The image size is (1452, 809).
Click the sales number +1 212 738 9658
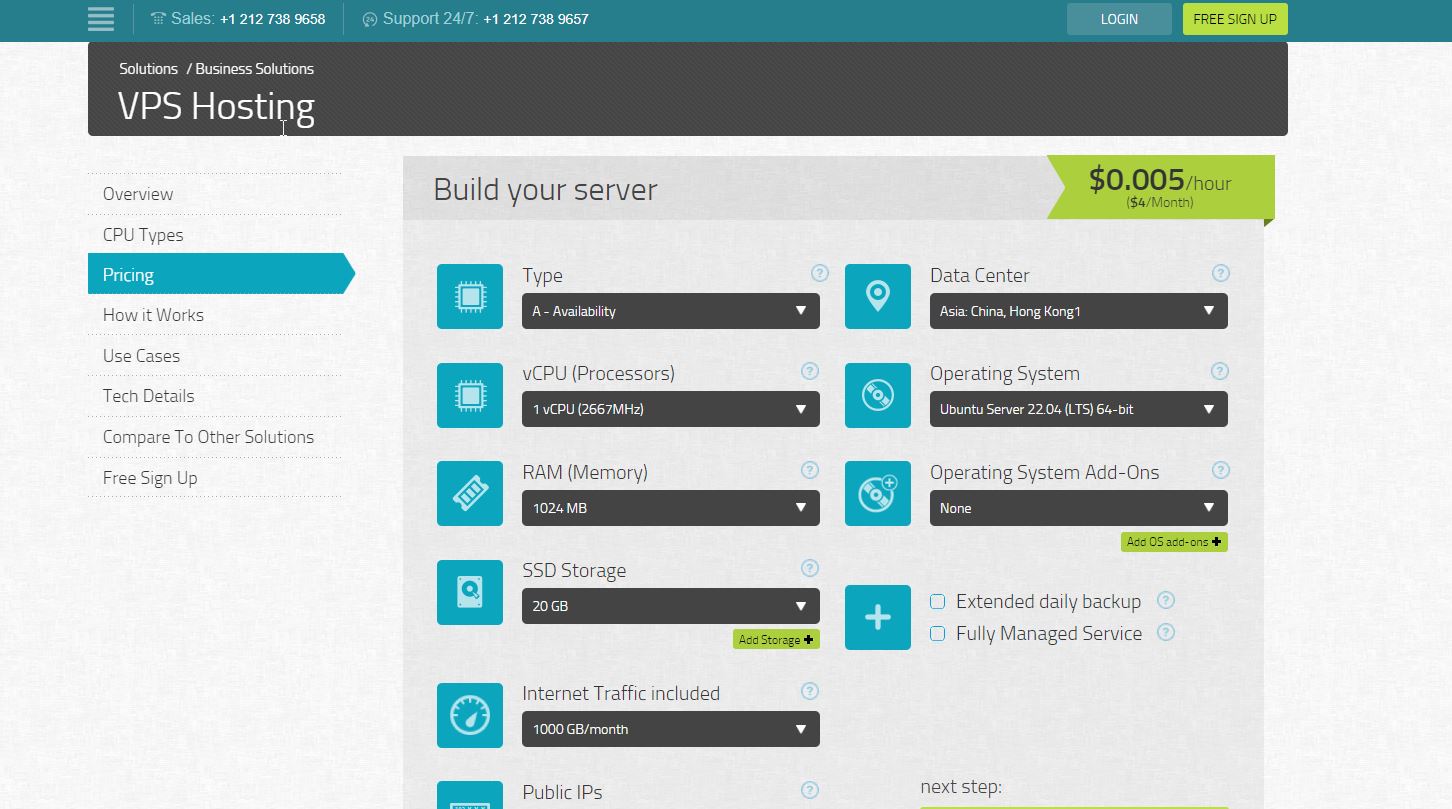coord(272,19)
